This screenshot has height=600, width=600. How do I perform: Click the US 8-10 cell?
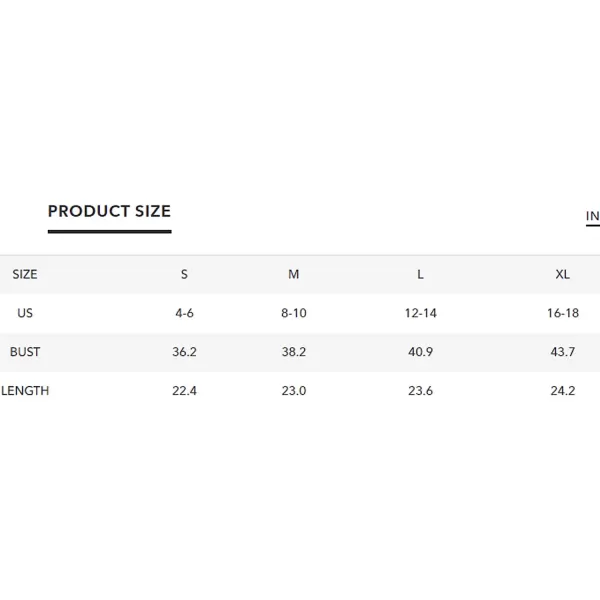(293, 313)
